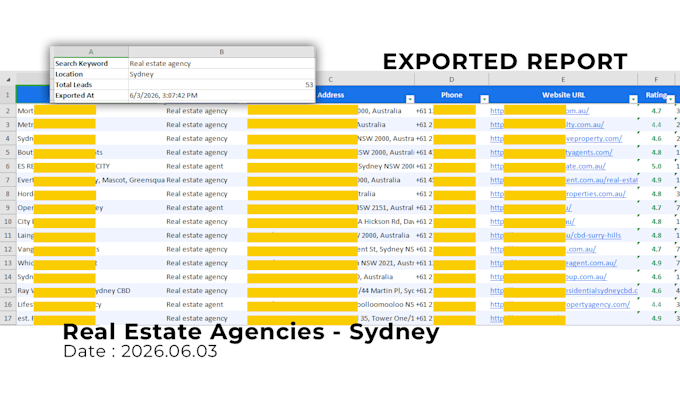
Task: Select column E header
Action: point(563,79)
